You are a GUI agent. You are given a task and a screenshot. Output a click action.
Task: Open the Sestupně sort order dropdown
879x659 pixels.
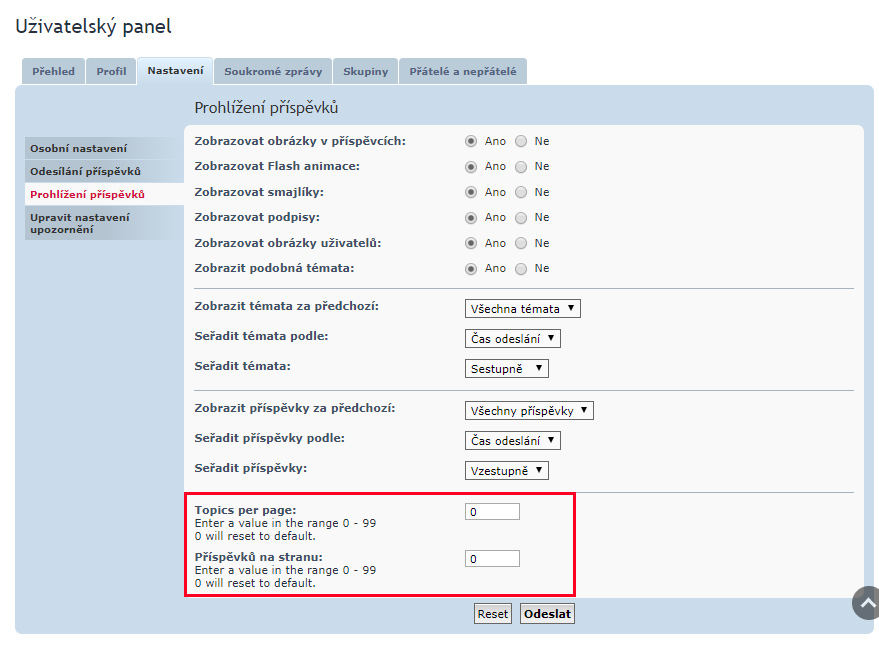506,369
